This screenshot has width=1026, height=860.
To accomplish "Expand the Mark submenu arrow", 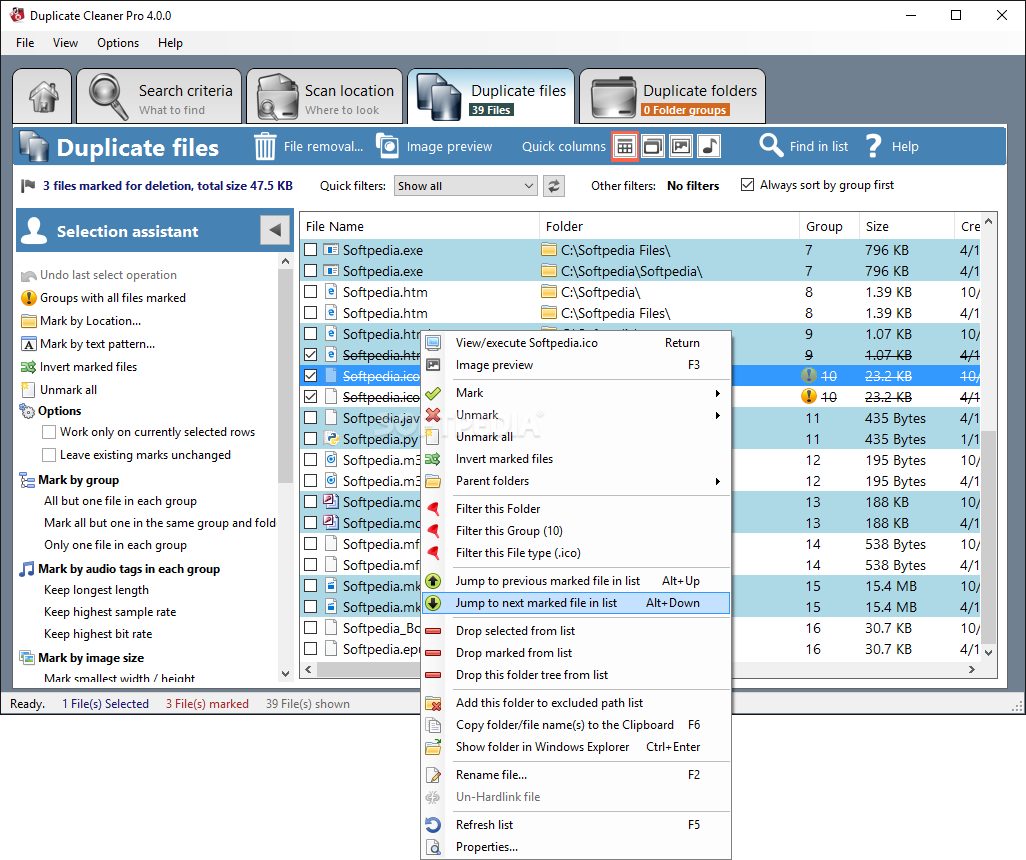I will coord(718,393).
